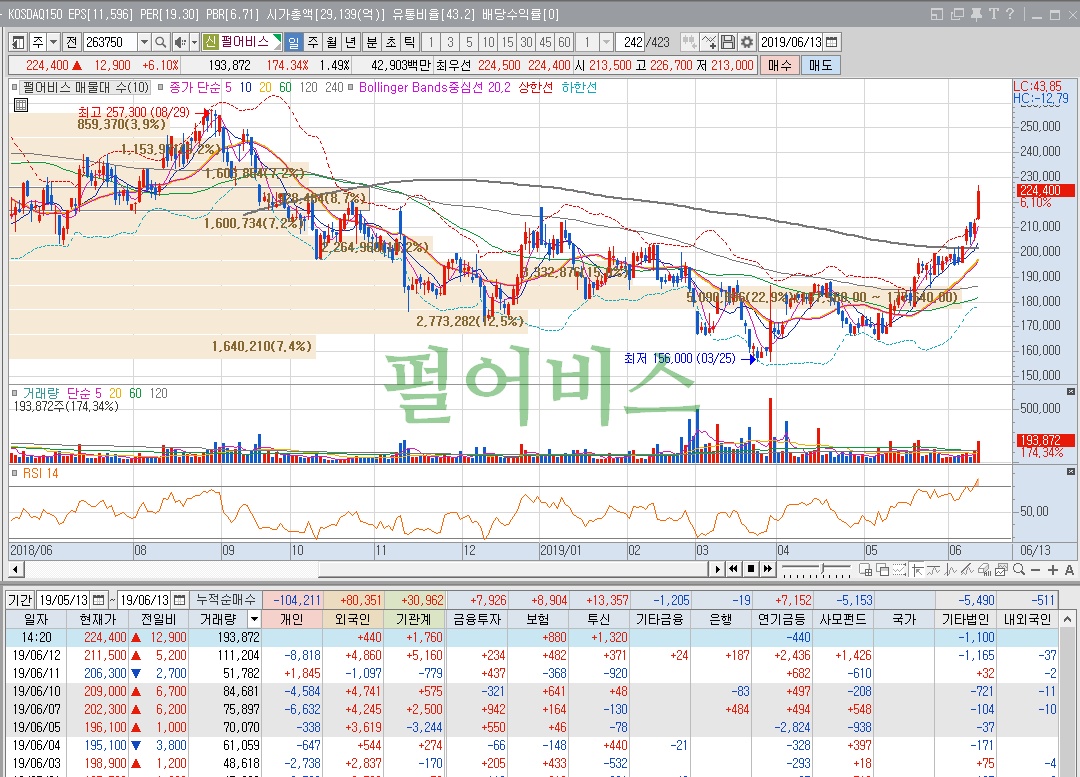
Task: Click the diagonal trend line tool icon
Action: pos(967,570)
